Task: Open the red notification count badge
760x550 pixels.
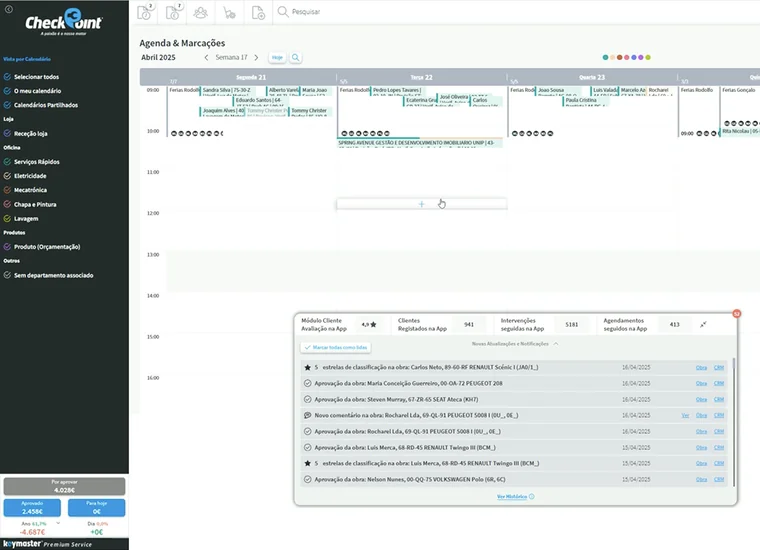Action: click(x=736, y=313)
